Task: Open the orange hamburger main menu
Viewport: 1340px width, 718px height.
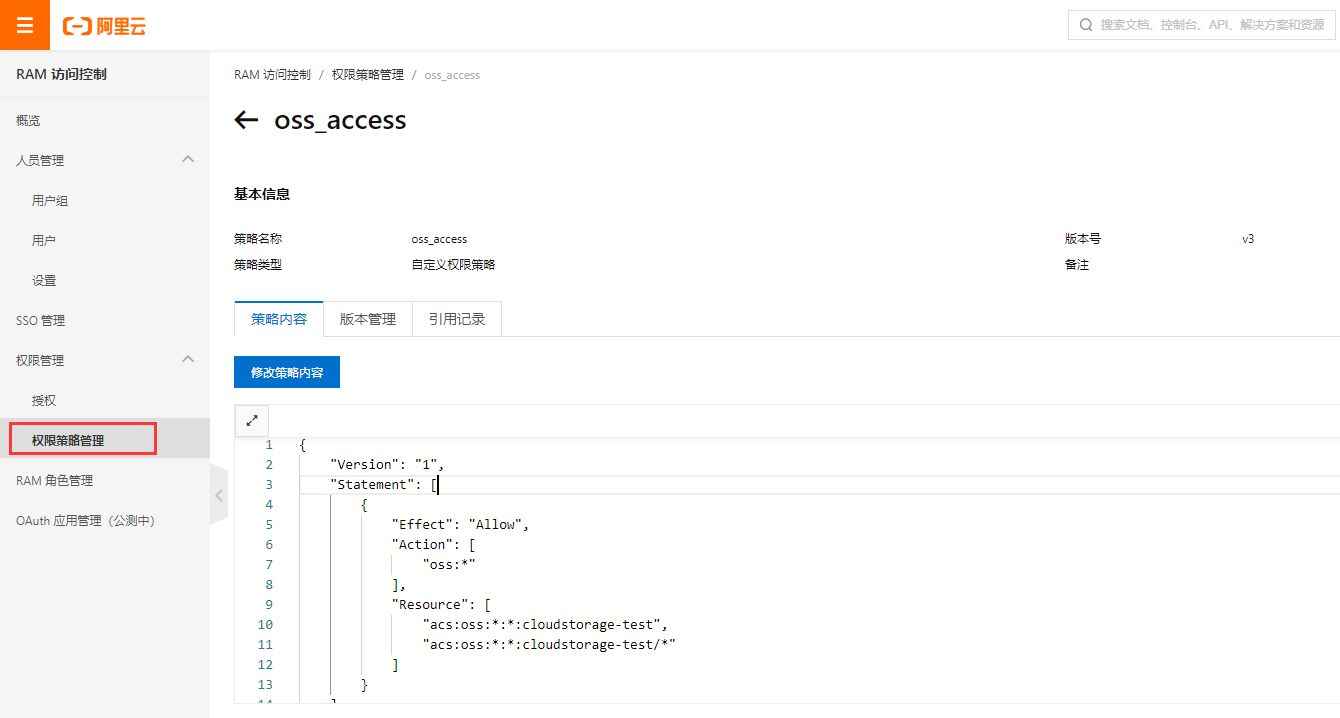Action: pos(25,25)
